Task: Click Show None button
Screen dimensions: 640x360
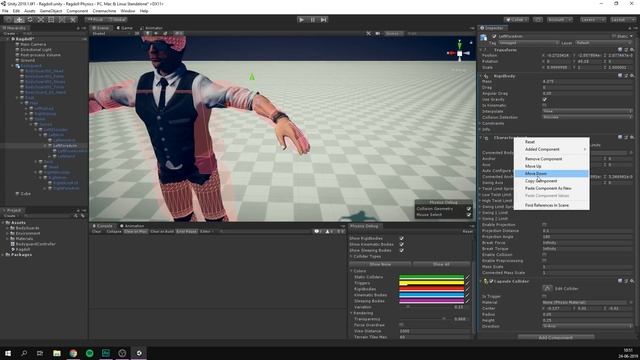Action: pyautogui.click(x=380, y=264)
